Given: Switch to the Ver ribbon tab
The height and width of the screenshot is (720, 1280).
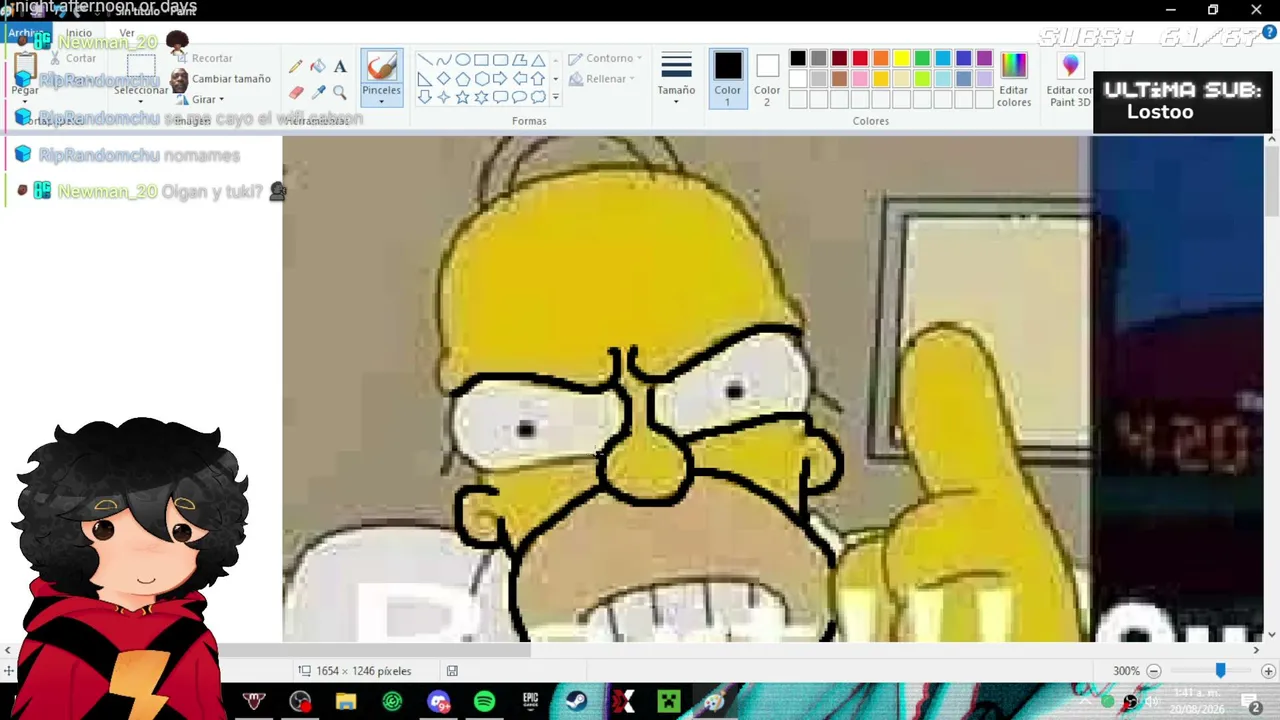Looking at the screenshot, I should (x=127, y=33).
